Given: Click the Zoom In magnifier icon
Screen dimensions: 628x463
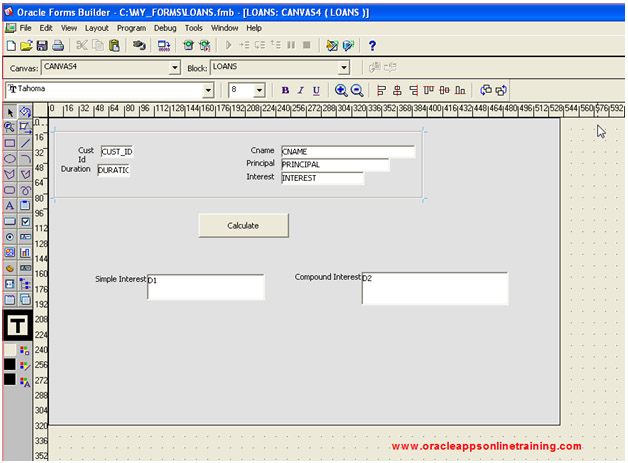Looking at the screenshot, I should click(x=341, y=90).
